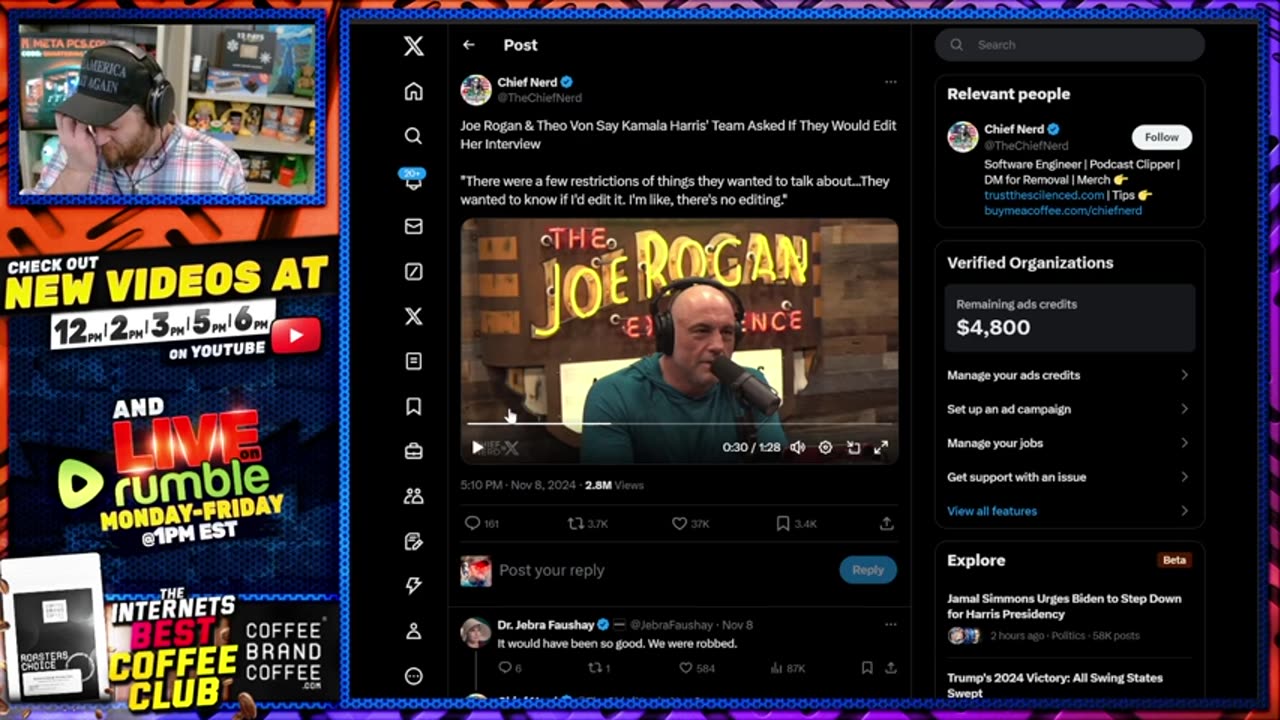This screenshot has height=720, width=1280.
Task: Go to Home in X sidebar
Action: click(x=414, y=91)
